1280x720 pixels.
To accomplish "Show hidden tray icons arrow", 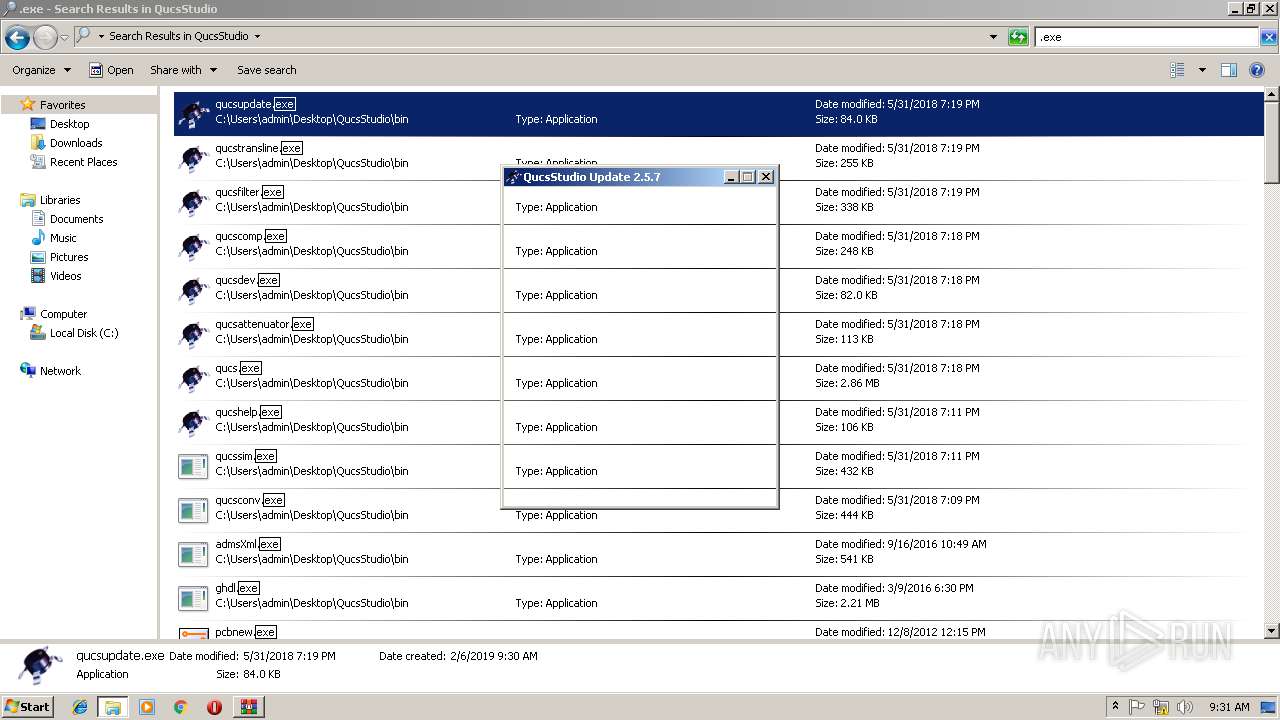I will pos(1115,706).
